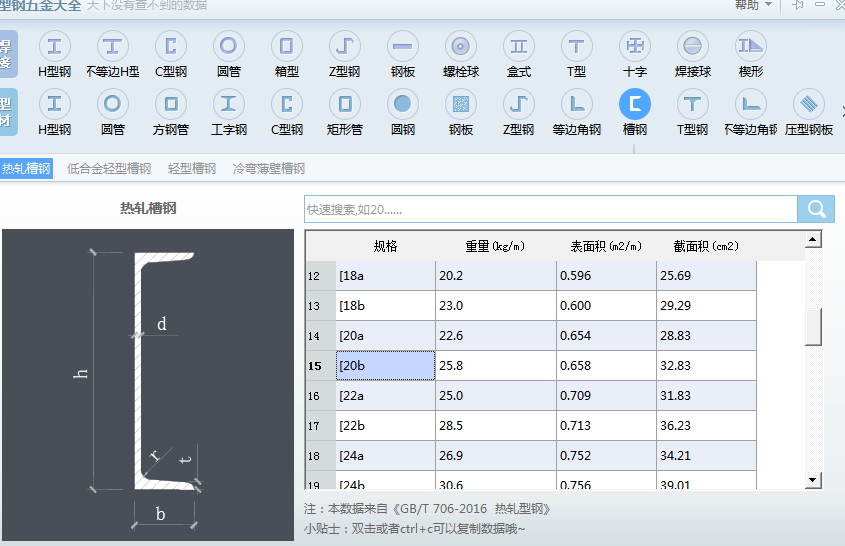845x546 pixels.
Task: Select the 螺栓球 bolt ball icon
Action: tap(460, 46)
